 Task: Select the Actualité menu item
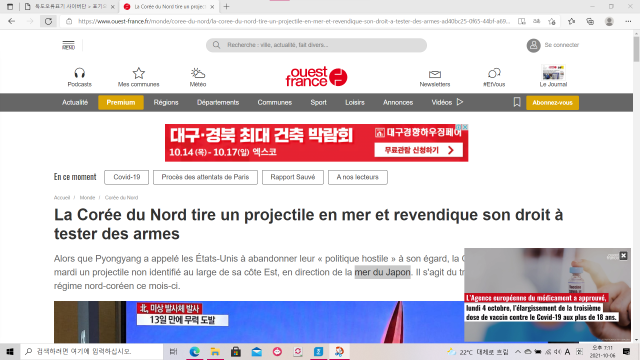75,102
